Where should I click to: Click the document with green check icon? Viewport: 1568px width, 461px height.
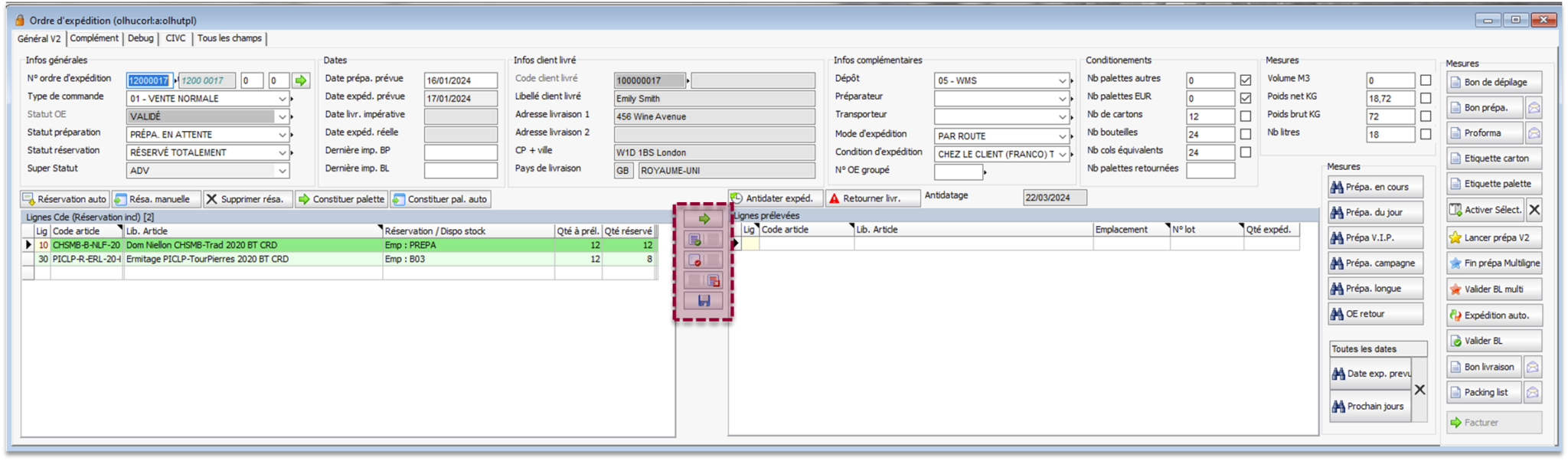(x=694, y=240)
